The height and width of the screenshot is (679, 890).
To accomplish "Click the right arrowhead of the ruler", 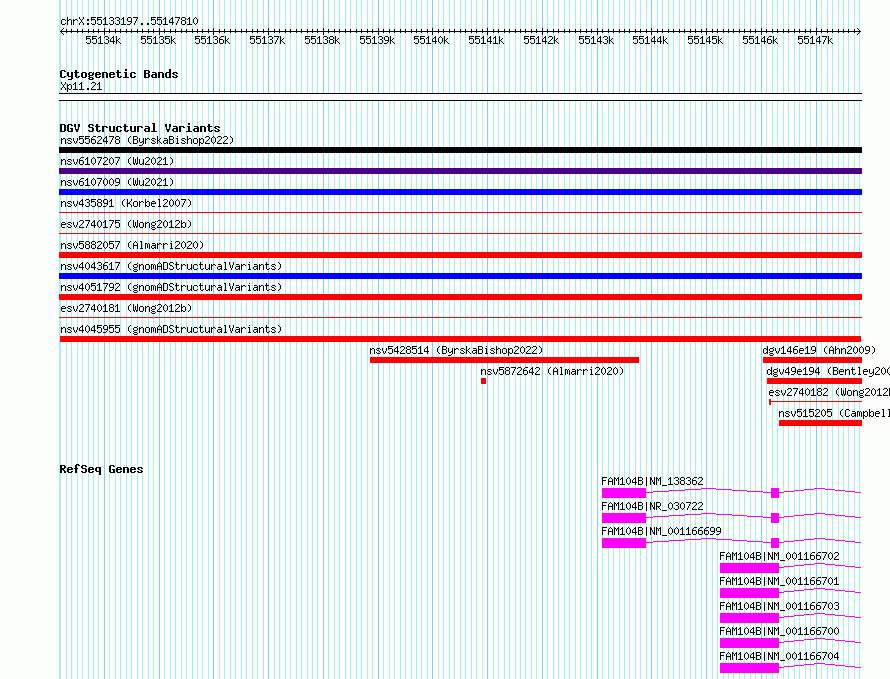I will click(859, 32).
